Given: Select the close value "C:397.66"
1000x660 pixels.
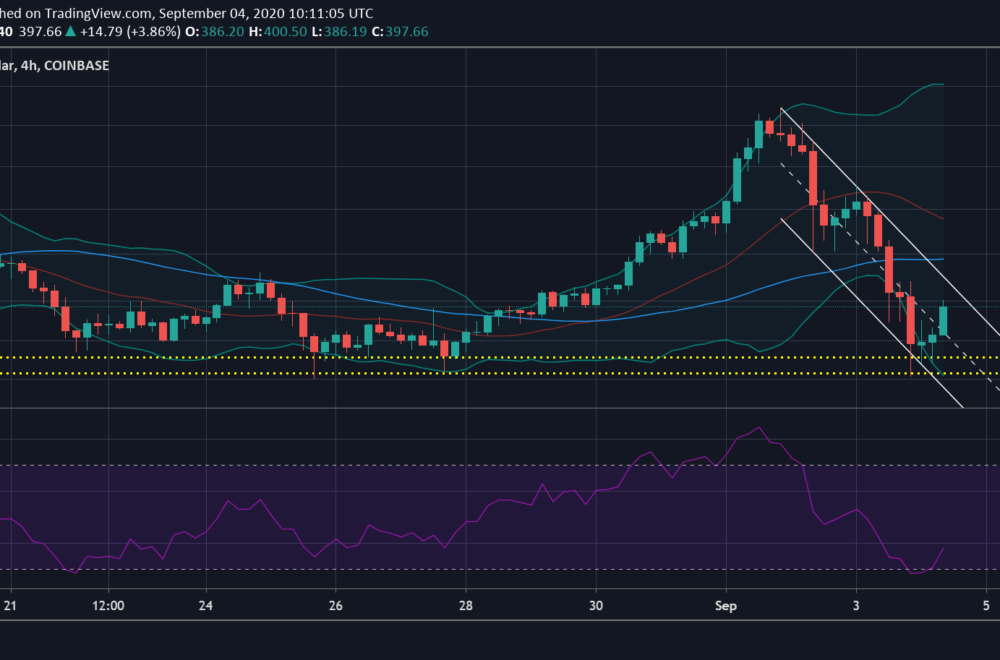Looking at the screenshot, I should coord(400,32).
